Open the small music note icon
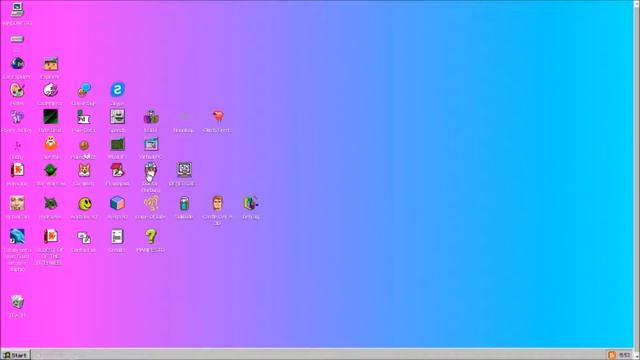The height and width of the screenshot is (360, 640). pos(18,145)
